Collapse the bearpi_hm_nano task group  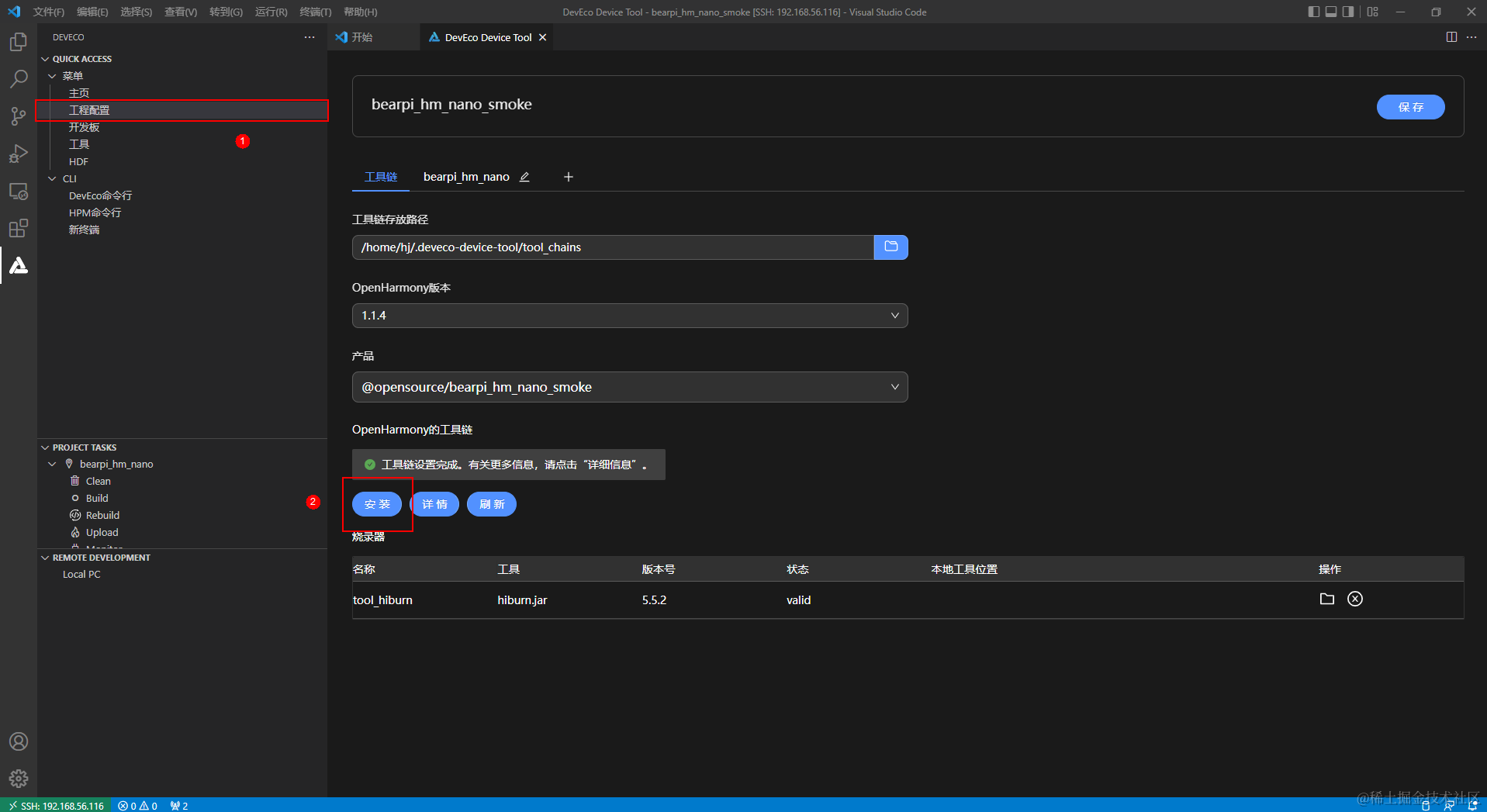click(52, 464)
